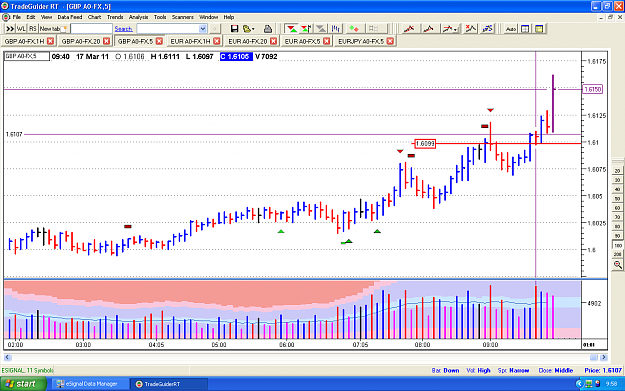Click the magnifier zoom-out icon

(617, 265)
